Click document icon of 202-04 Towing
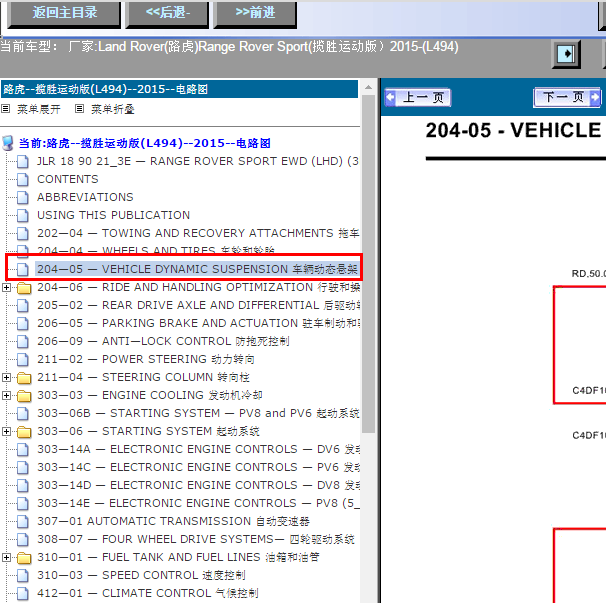Image resolution: width=606 pixels, height=603 pixels. click(x=23, y=233)
